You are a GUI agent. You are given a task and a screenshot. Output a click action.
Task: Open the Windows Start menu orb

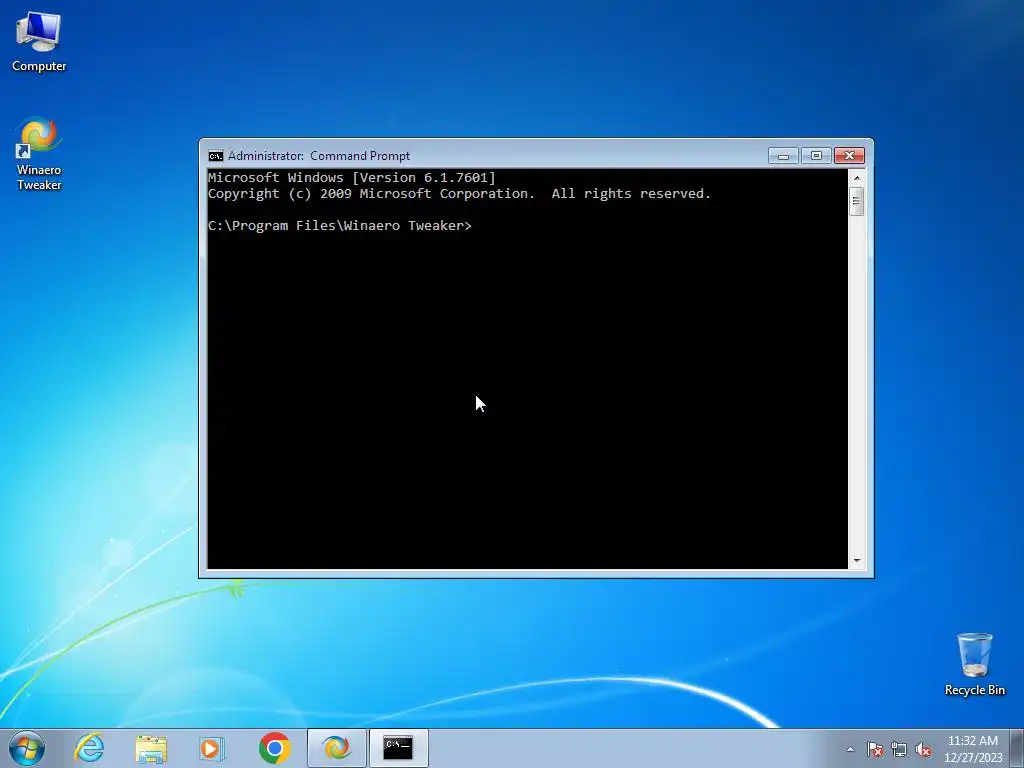pos(27,748)
